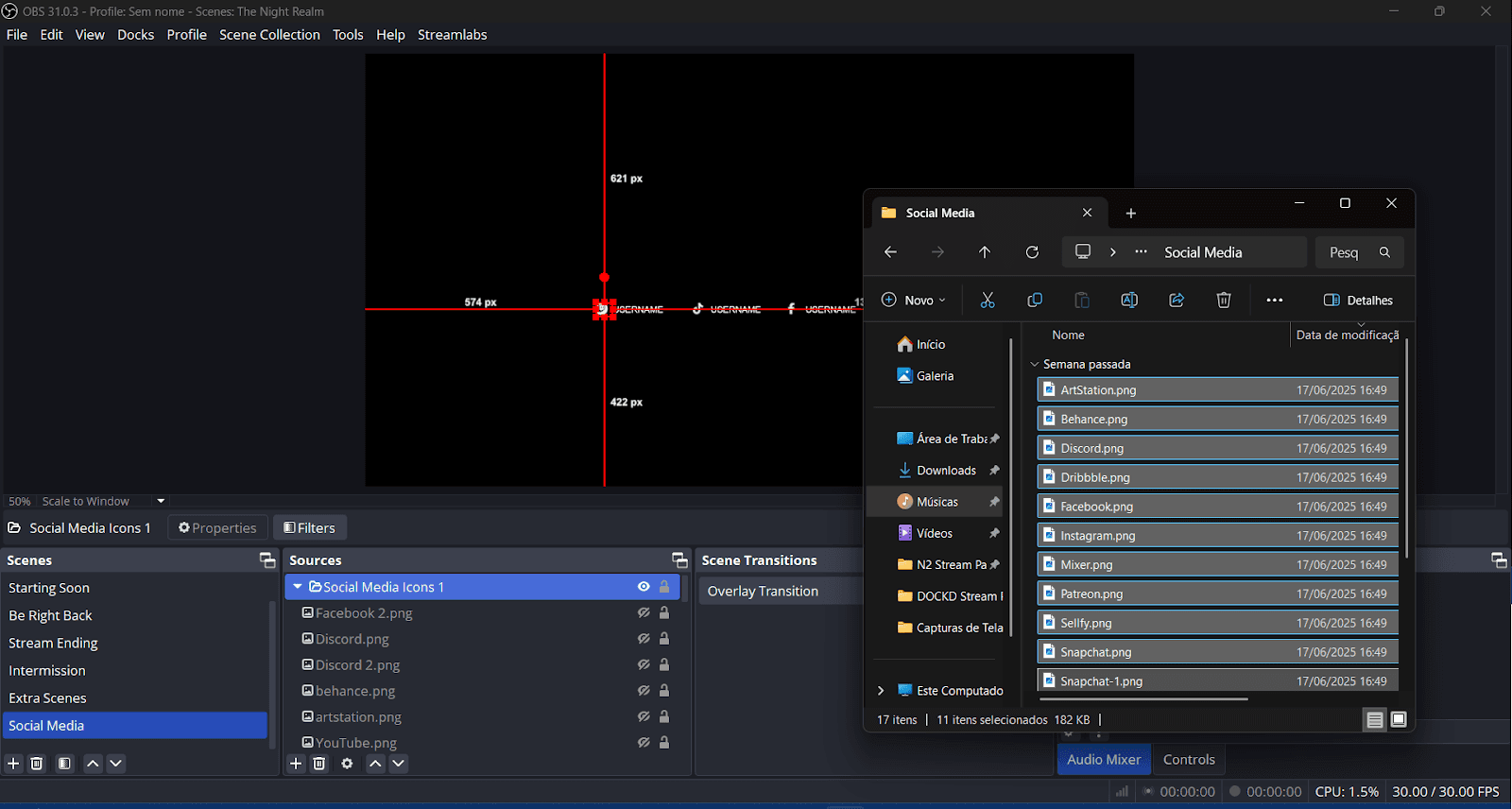Switch Explorer to large thumbnails view

click(x=1399, y=720)
